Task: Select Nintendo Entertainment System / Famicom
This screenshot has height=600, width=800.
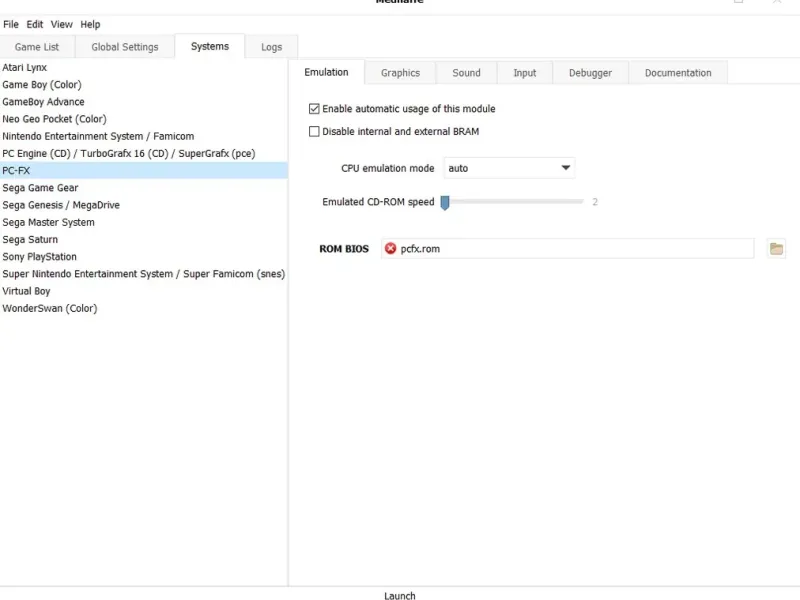Action: click(x=143, y=136)
